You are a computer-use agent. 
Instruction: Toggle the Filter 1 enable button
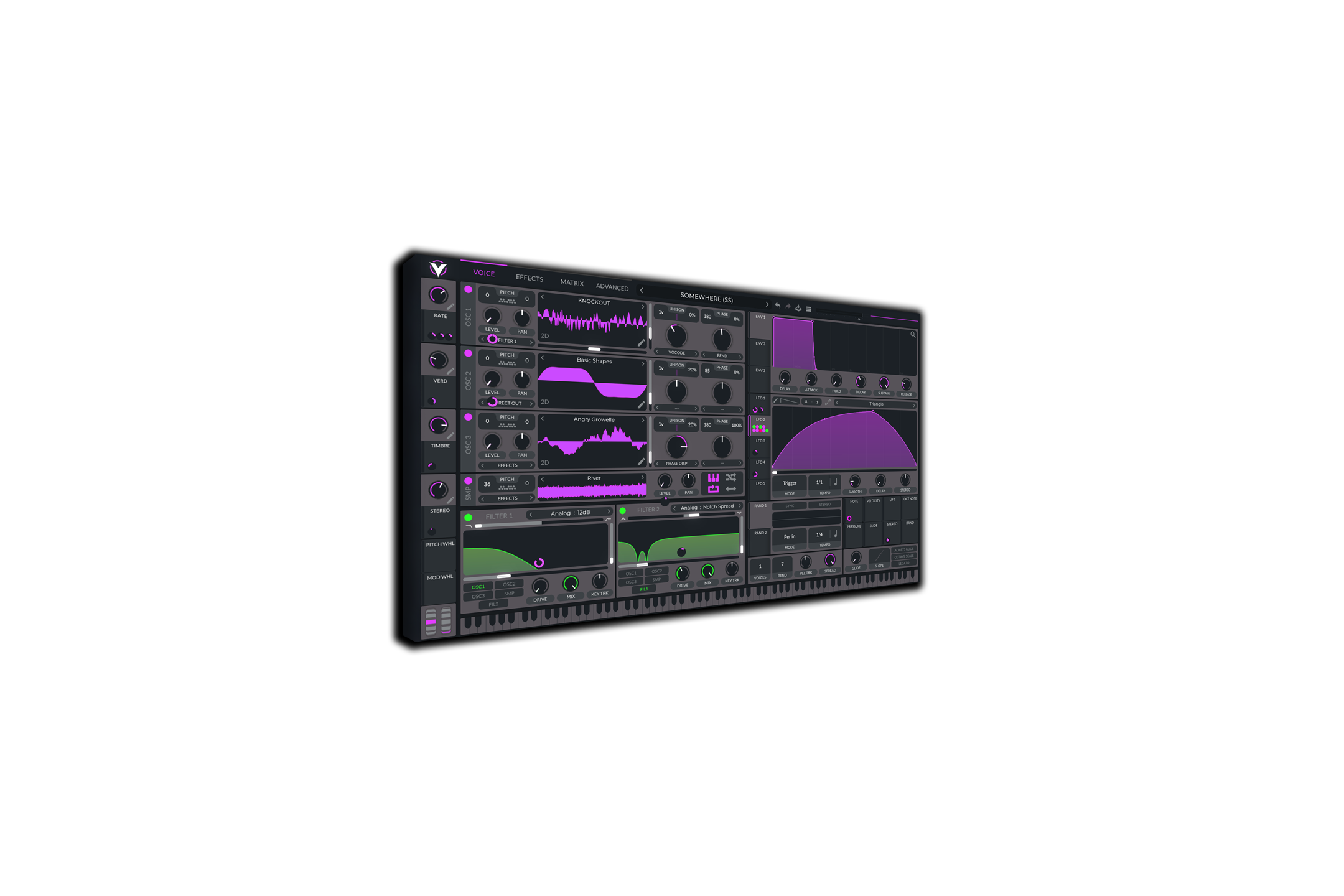pos(468,517)
